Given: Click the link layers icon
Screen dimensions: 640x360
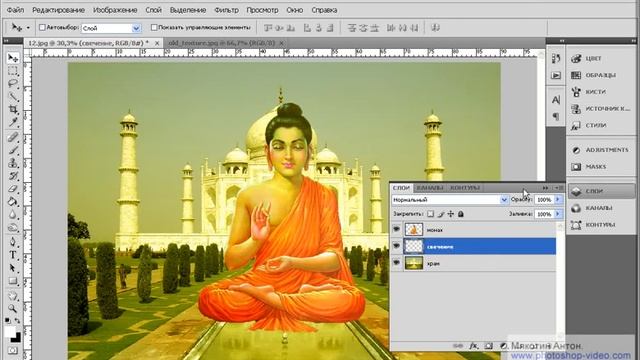Looking at the screenshot, I should pos(458,346).
